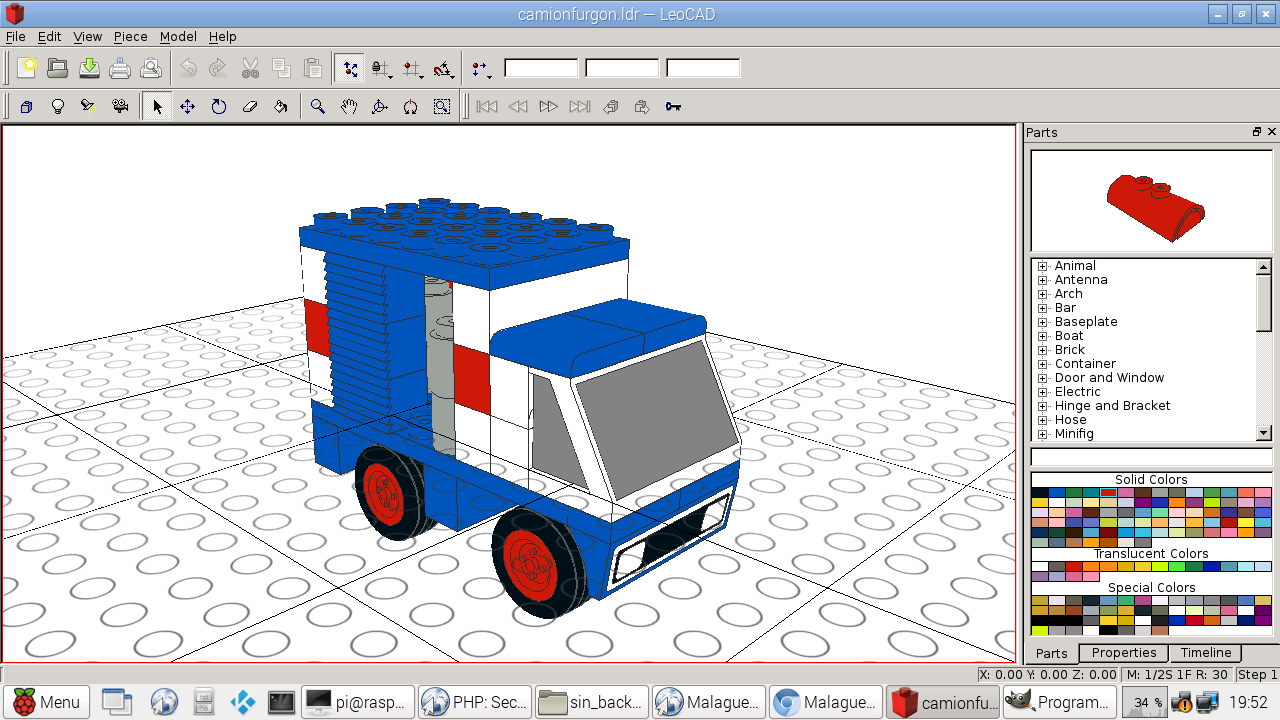The height and width of the screenshot is (720, 1280).
Task: Select the Move tool in toolbar
Action: point(187,106)
